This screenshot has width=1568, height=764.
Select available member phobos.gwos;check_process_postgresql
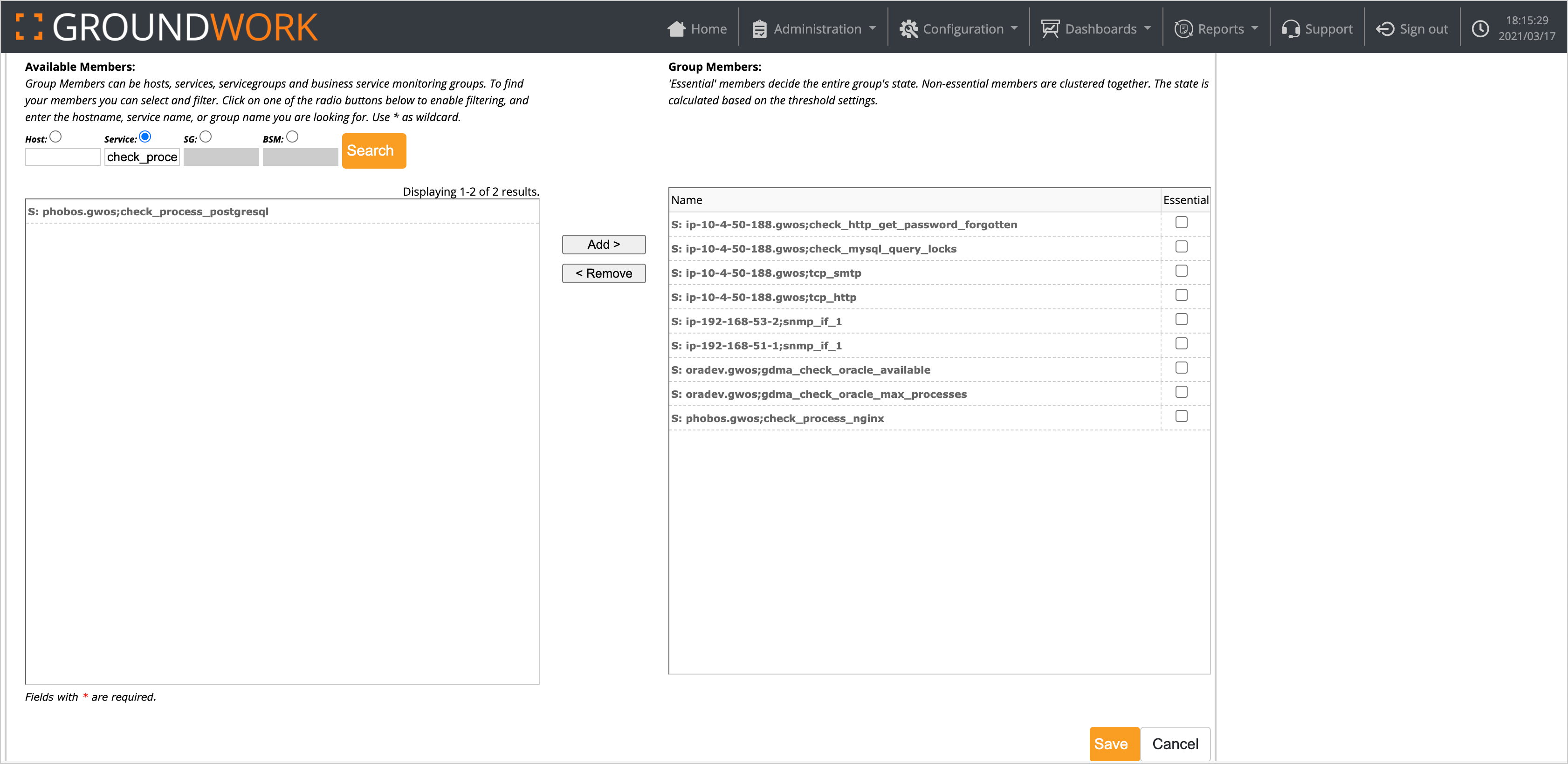[282, 211]
